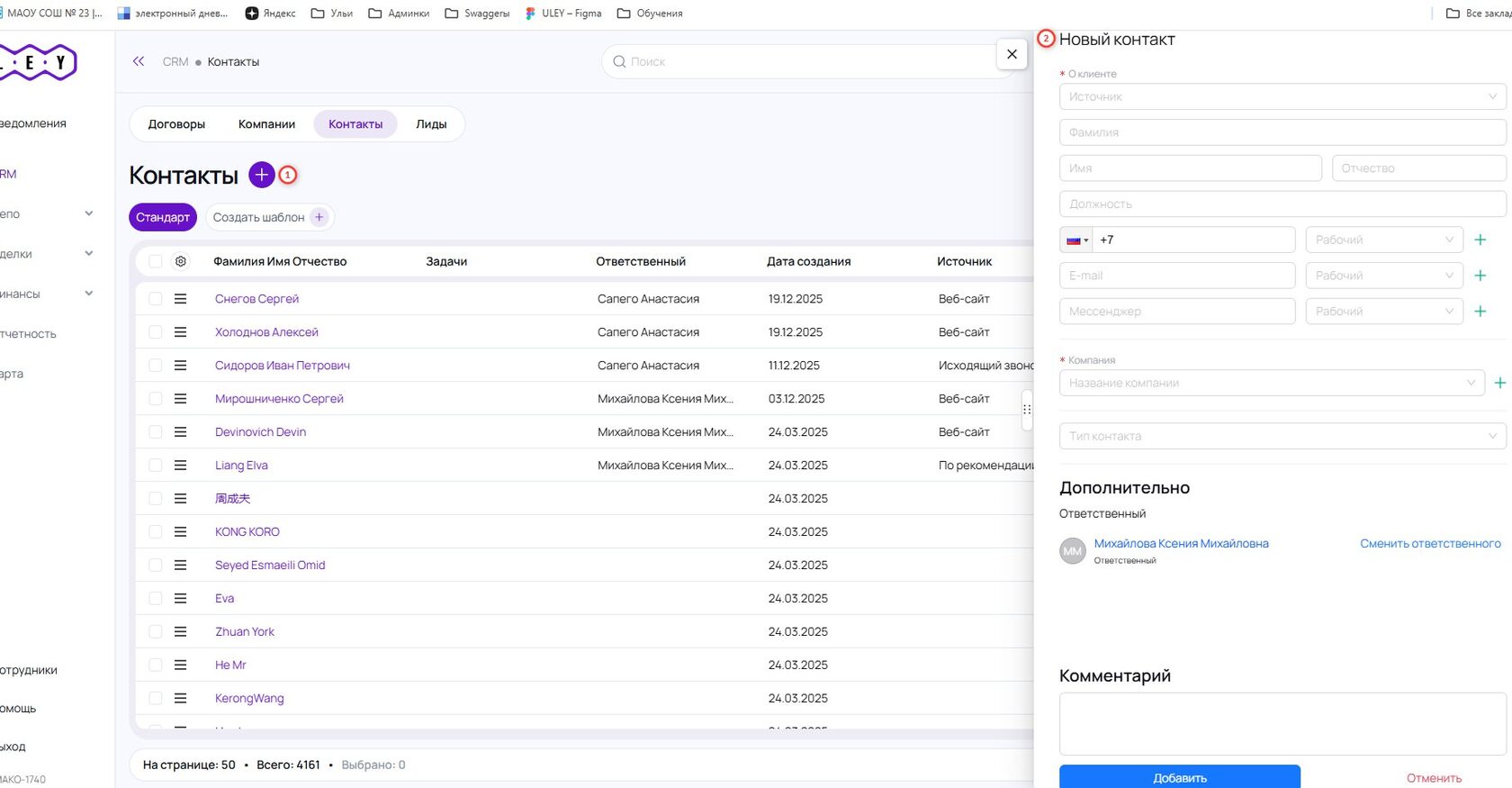Open Михайлова Ксения Михайловна responsible link

(1181, 543)
